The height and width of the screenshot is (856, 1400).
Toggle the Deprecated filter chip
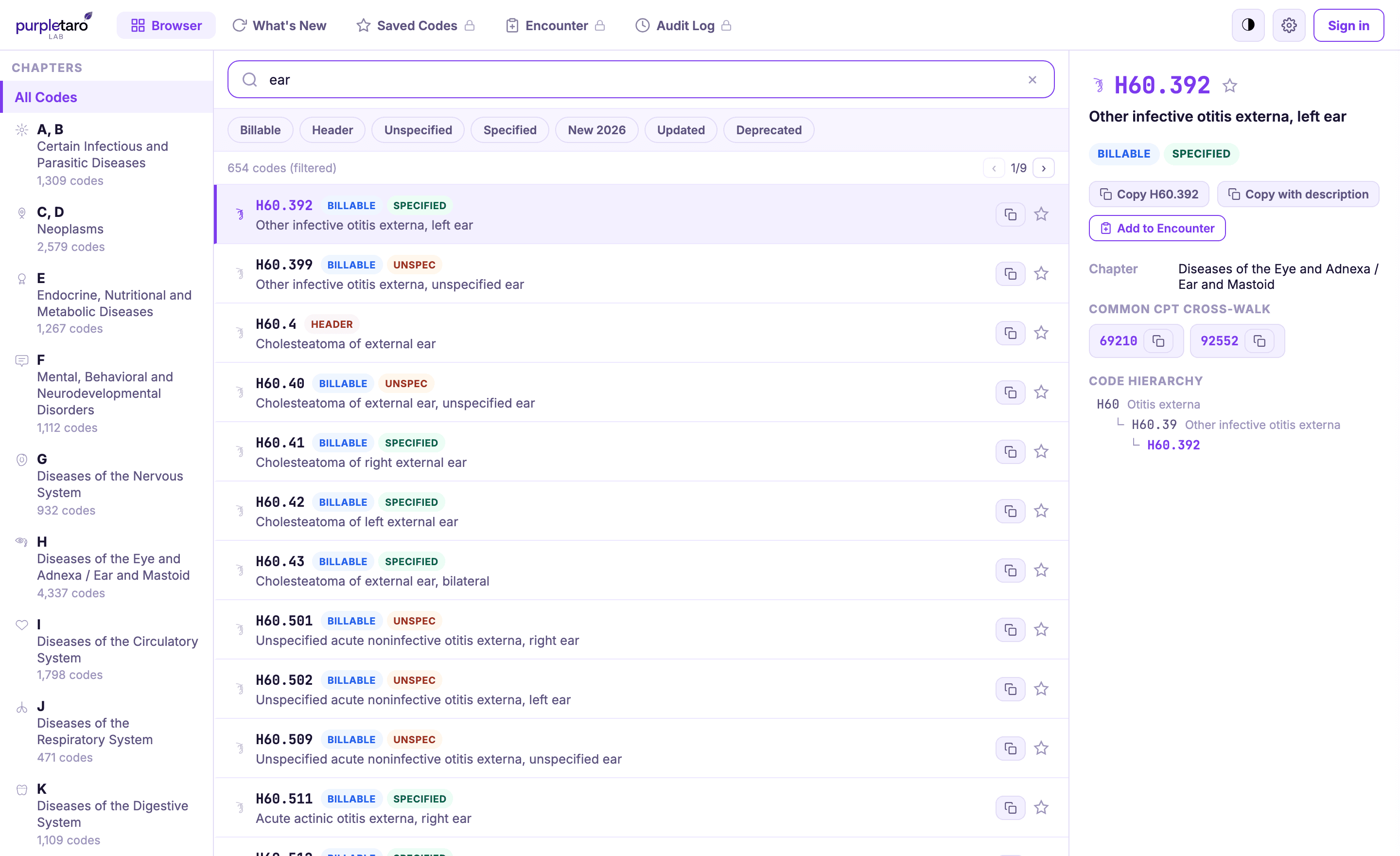pos(768,129)
